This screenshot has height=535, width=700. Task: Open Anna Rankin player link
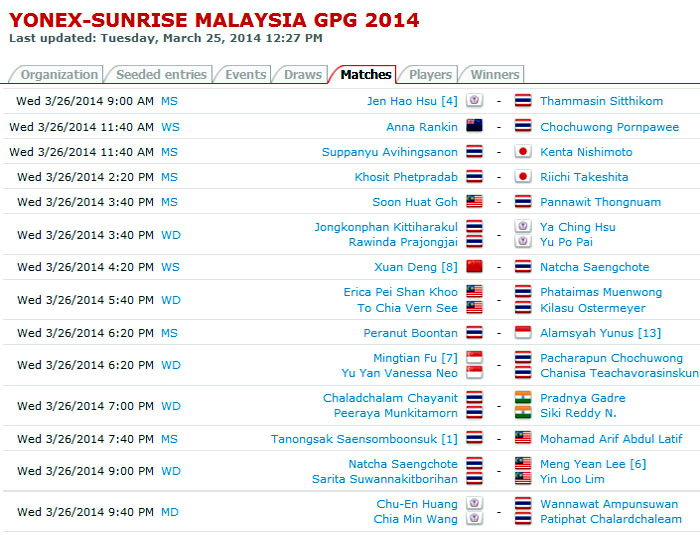pos(422,127)
